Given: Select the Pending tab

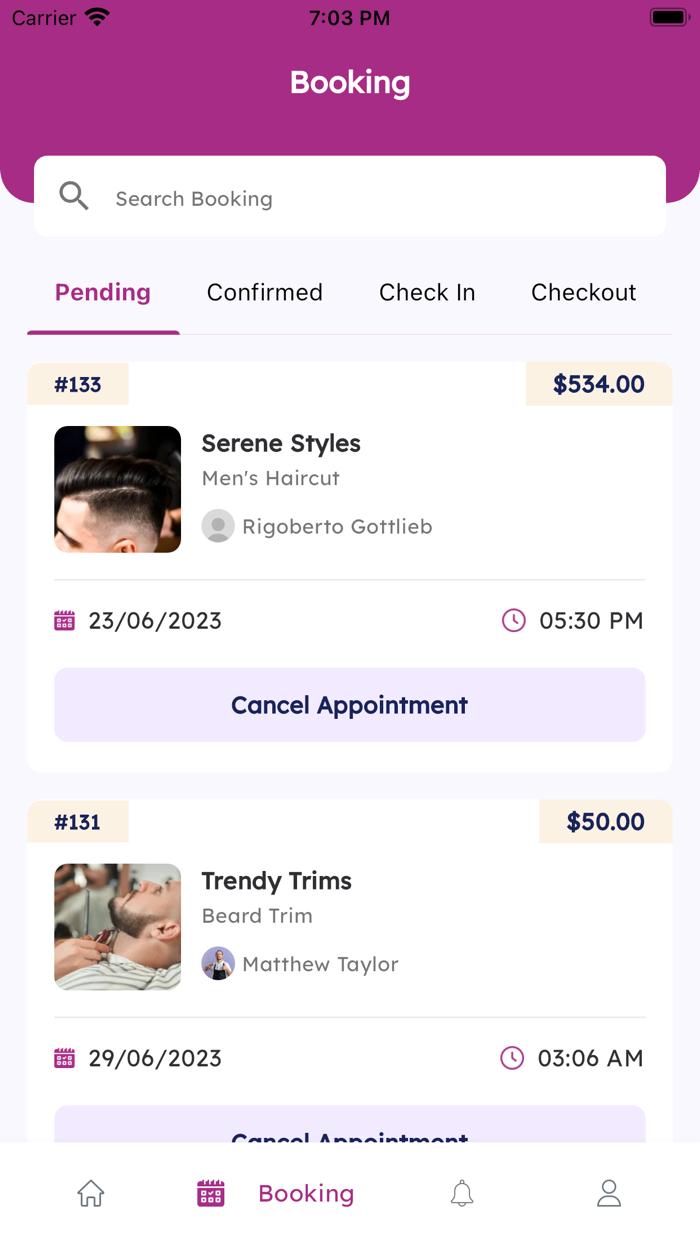Looking at the screenshot, I should (103, 292).
